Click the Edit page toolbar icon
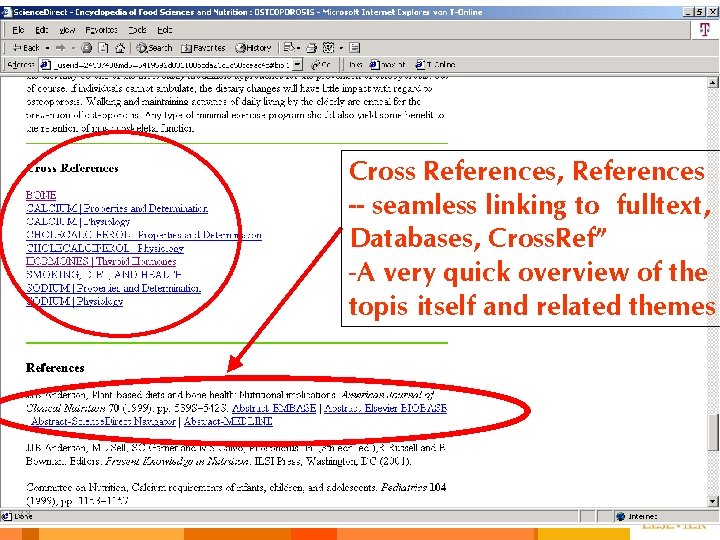The width and height of the screenshot is (720, 540). tap(329, 48)
